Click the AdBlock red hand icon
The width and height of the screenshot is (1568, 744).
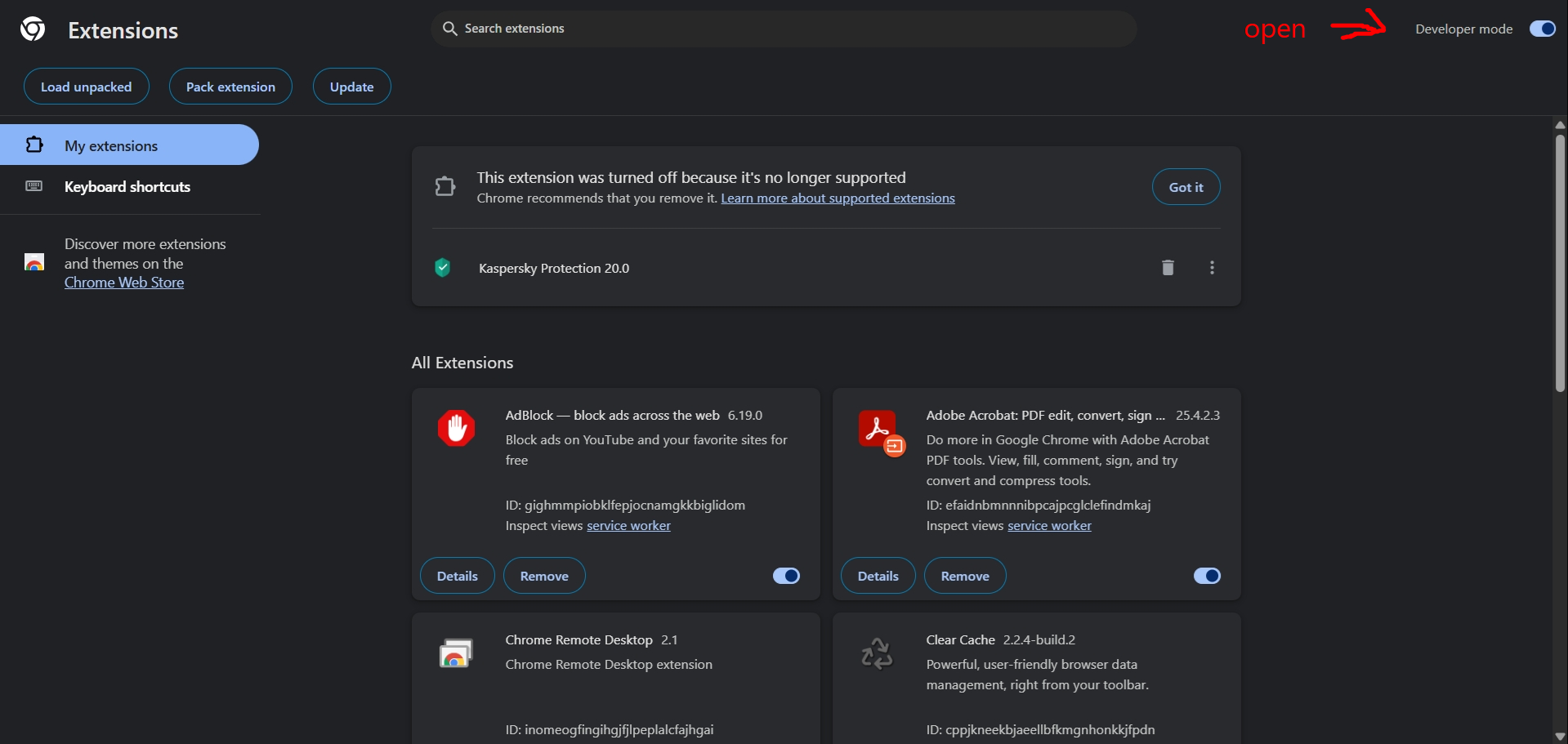pyautogui.click(x=456, y=428)
